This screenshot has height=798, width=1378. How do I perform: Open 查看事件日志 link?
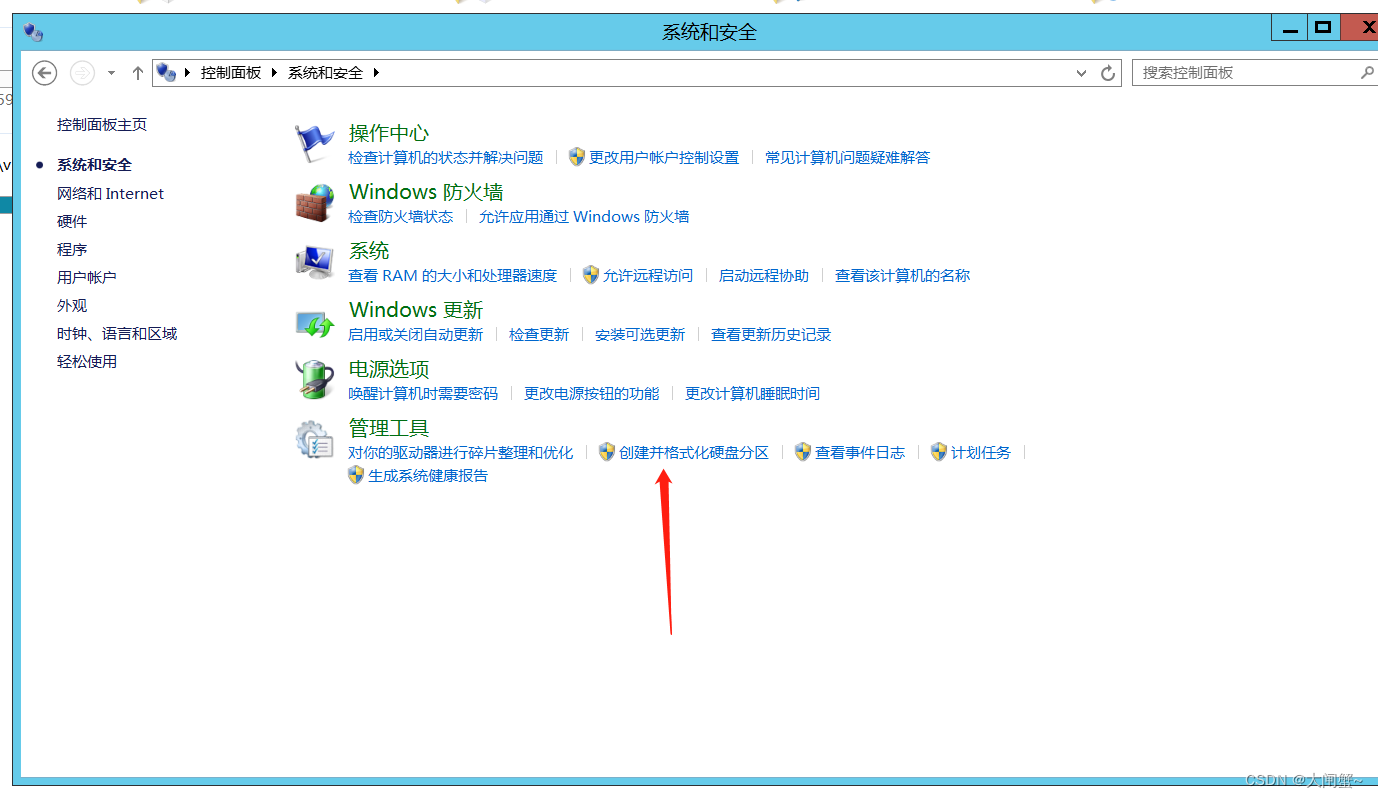[x=860, y=453]
